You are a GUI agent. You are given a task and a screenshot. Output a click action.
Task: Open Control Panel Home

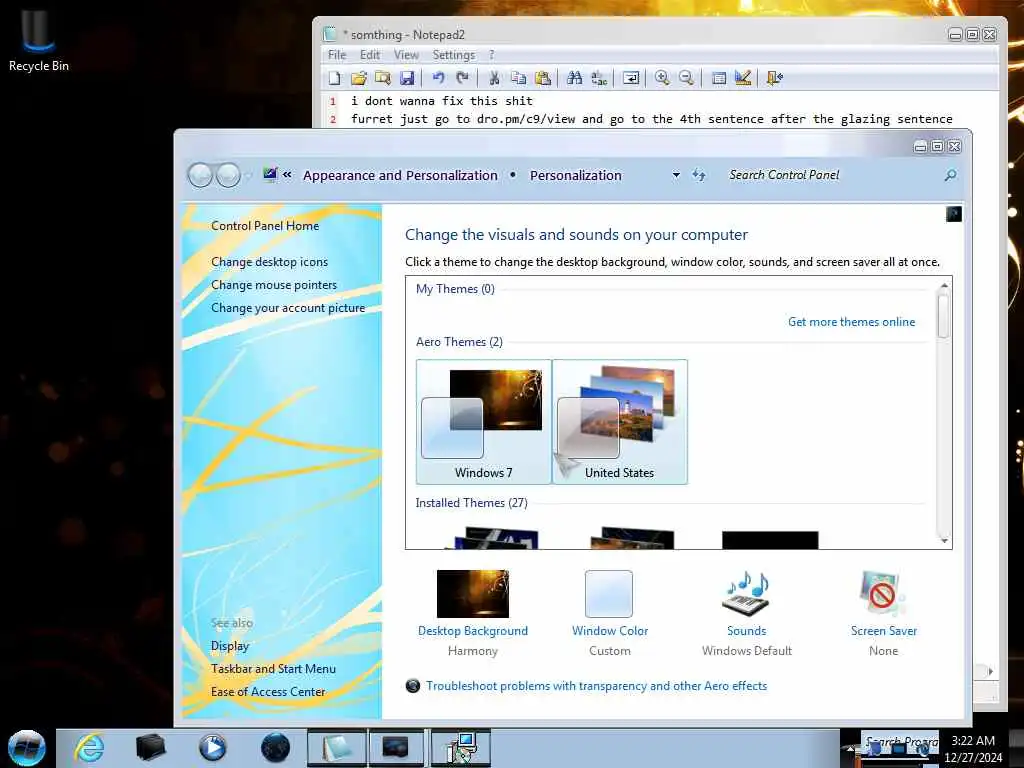265,226
